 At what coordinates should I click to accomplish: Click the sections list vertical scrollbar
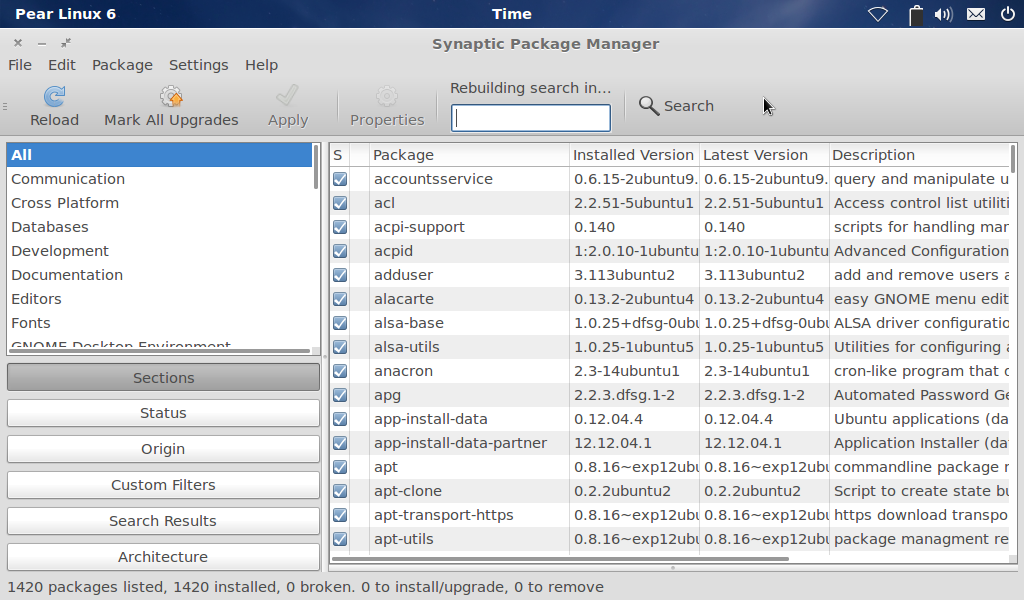[316, 167]
